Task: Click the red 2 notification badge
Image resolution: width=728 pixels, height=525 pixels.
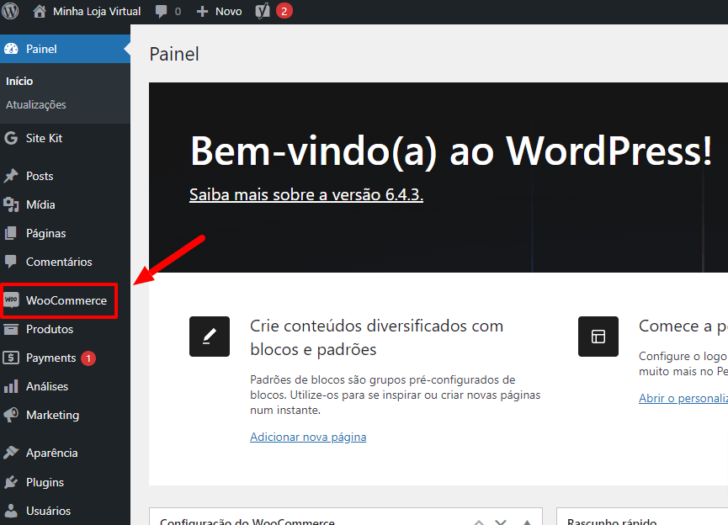Action: (x=284, y=11)
